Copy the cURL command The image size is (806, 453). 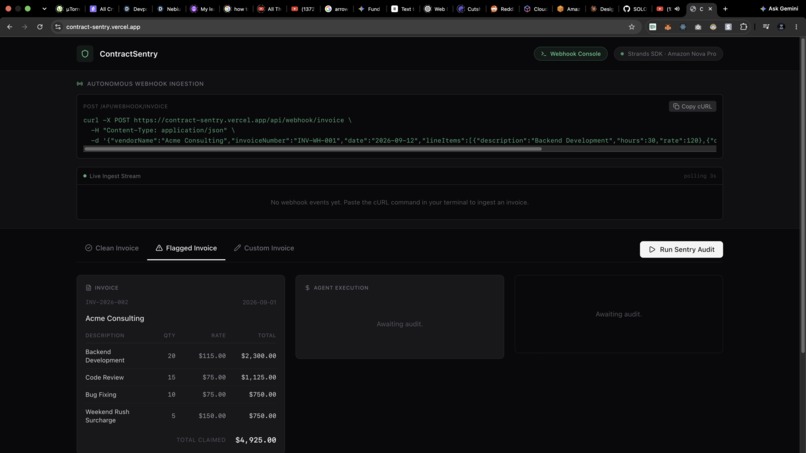coord(692,106)
